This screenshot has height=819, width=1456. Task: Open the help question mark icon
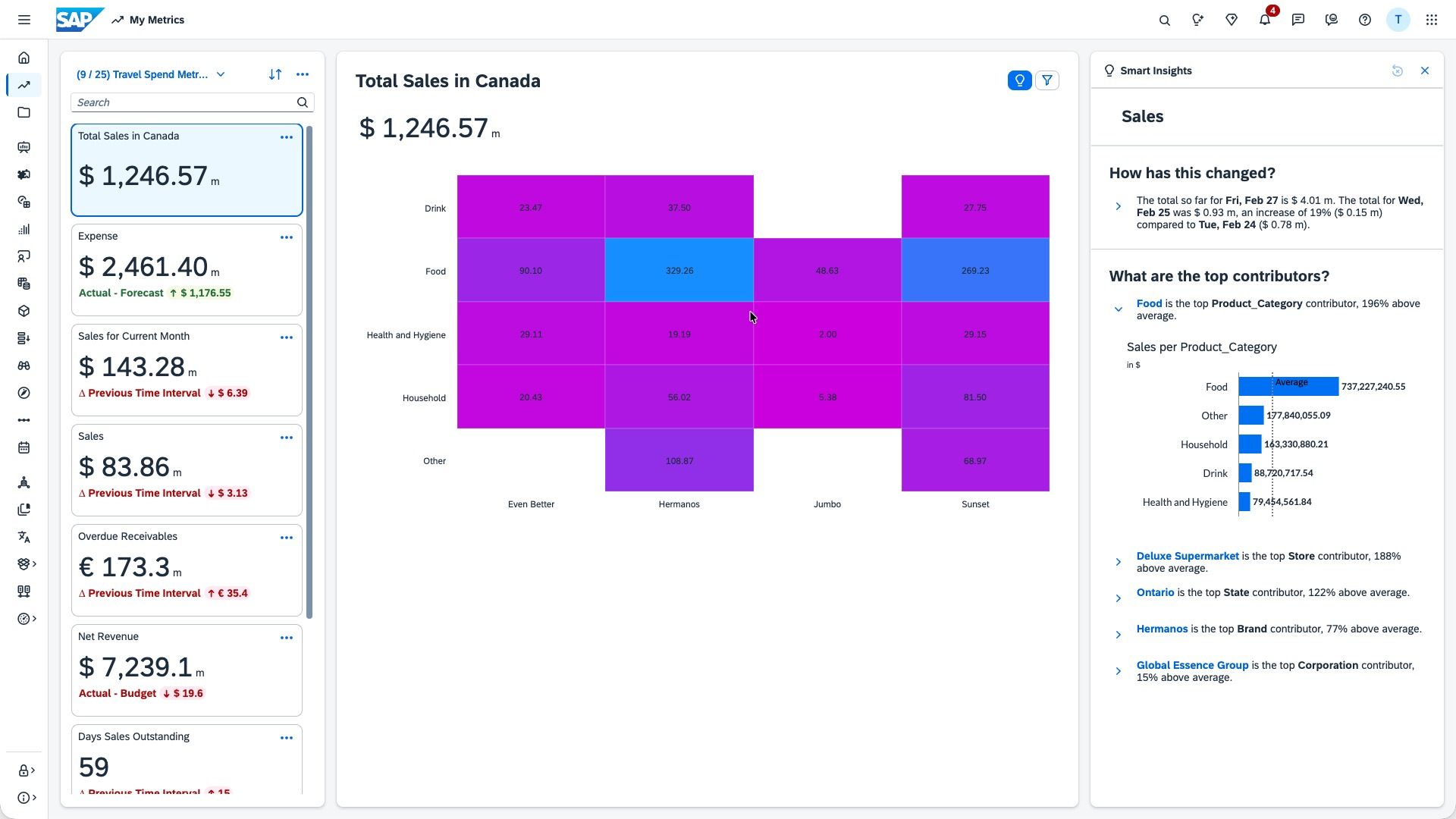tap(1364, 20)
